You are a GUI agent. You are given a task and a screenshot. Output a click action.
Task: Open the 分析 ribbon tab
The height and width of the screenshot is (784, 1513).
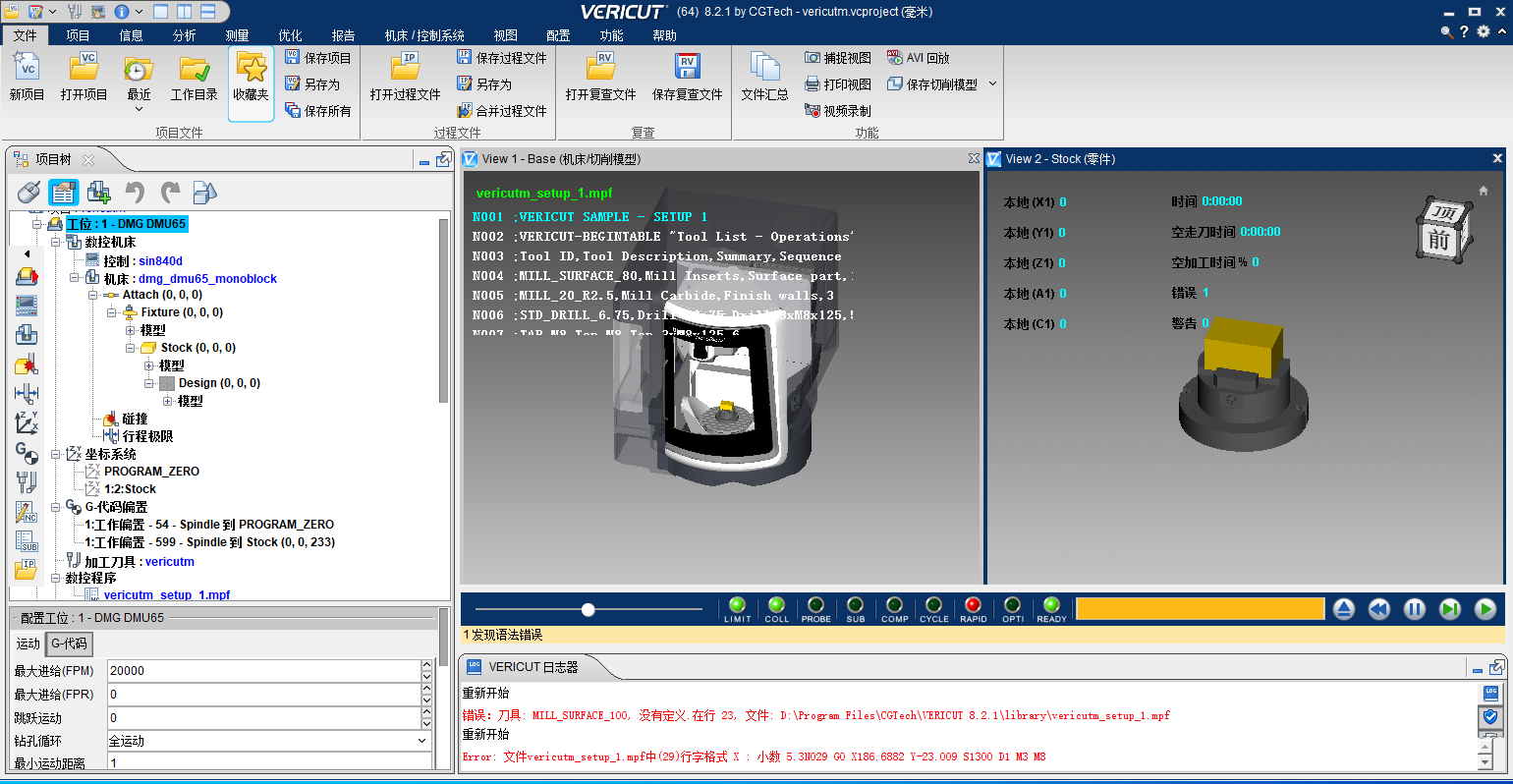pyautogui.click(x=185, y=35)
